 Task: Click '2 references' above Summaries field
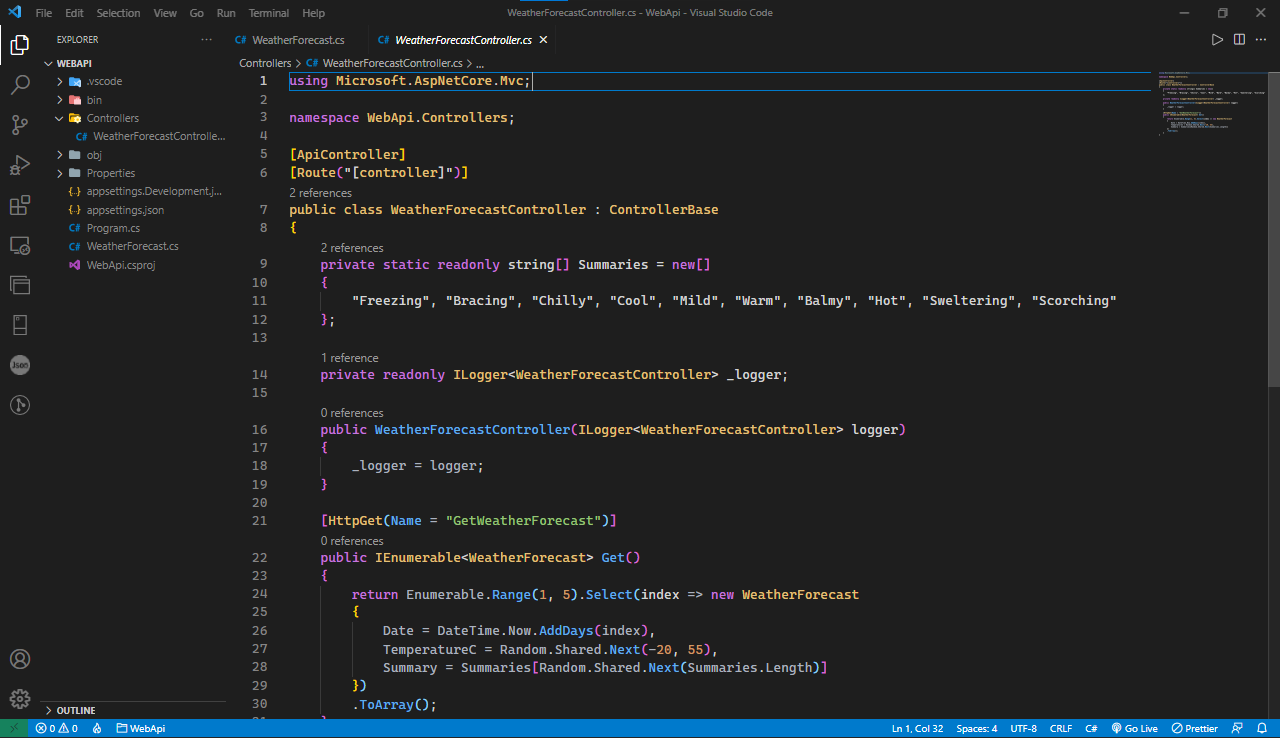(352, 248)
